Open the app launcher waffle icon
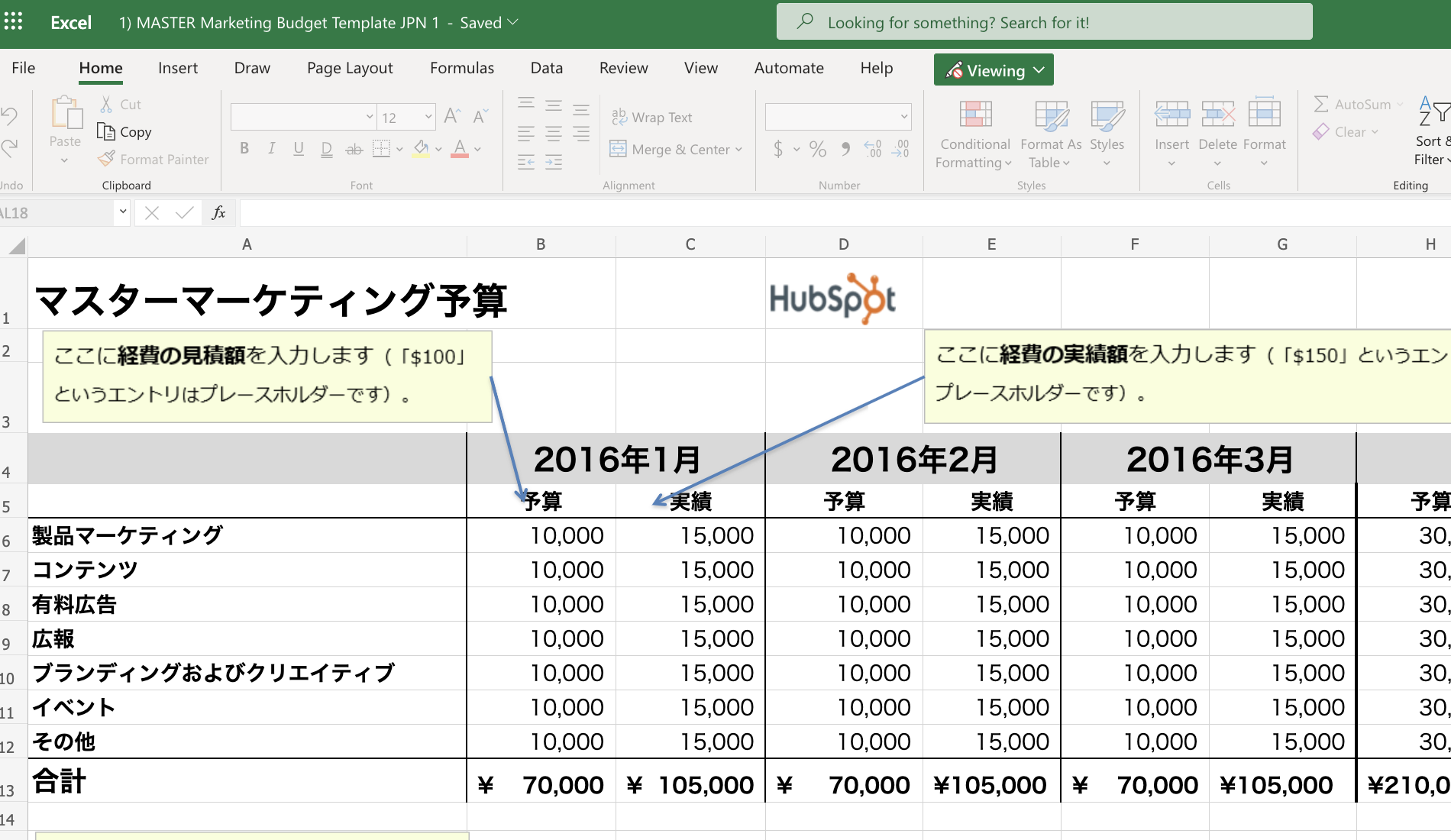Image resolution: width=1451 pixels, height=840 pixels. click(x=14, y=22)
